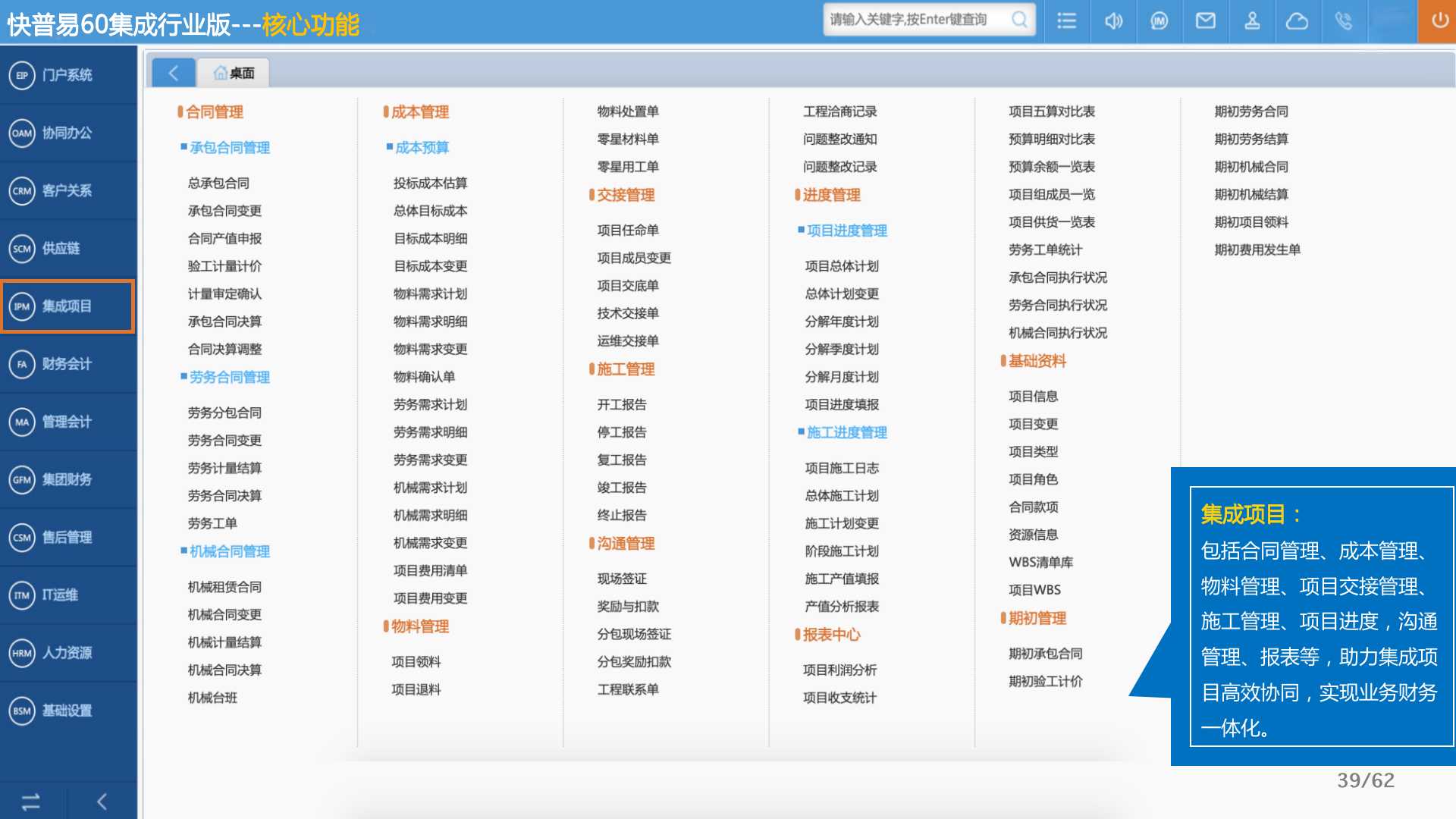This screenshot has height=819, width=1456.
Task: Open the cloud icon in header
Action: [x=1297, y=20]
